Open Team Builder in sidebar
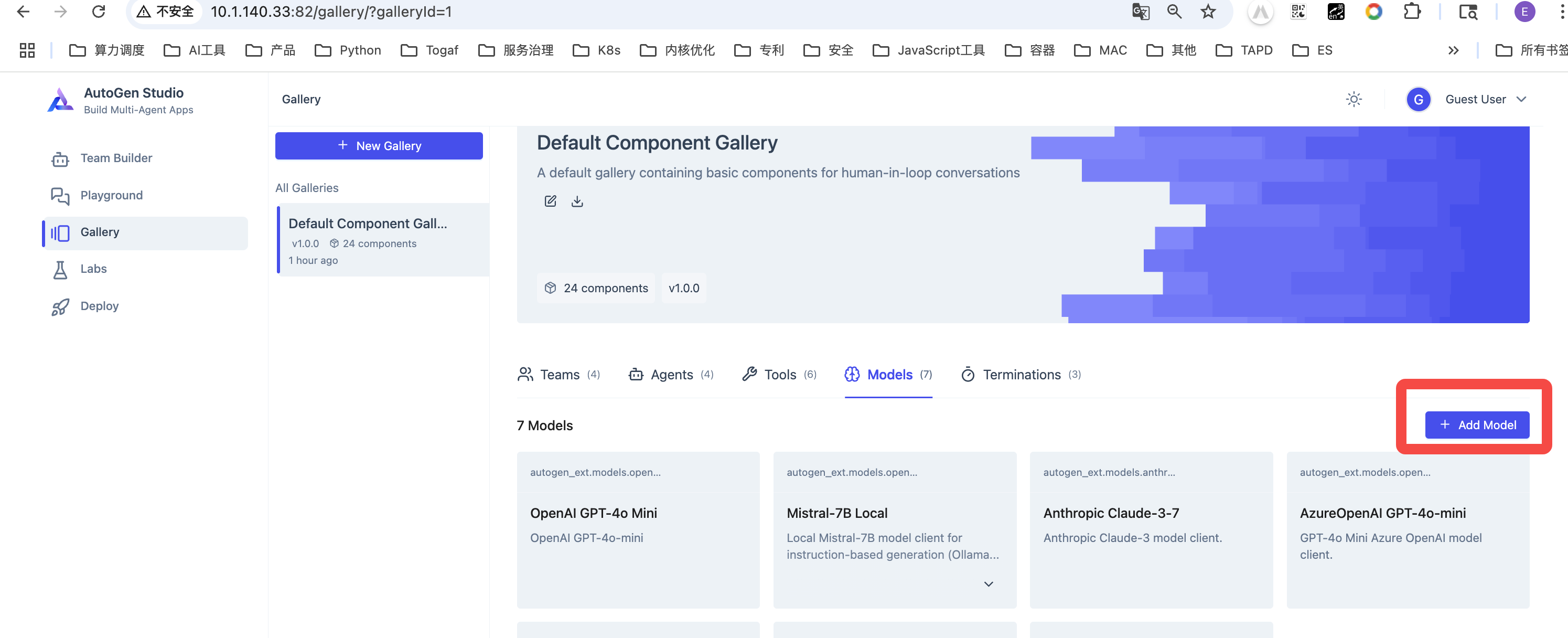 pyautogui.click(x=116, y=158)
